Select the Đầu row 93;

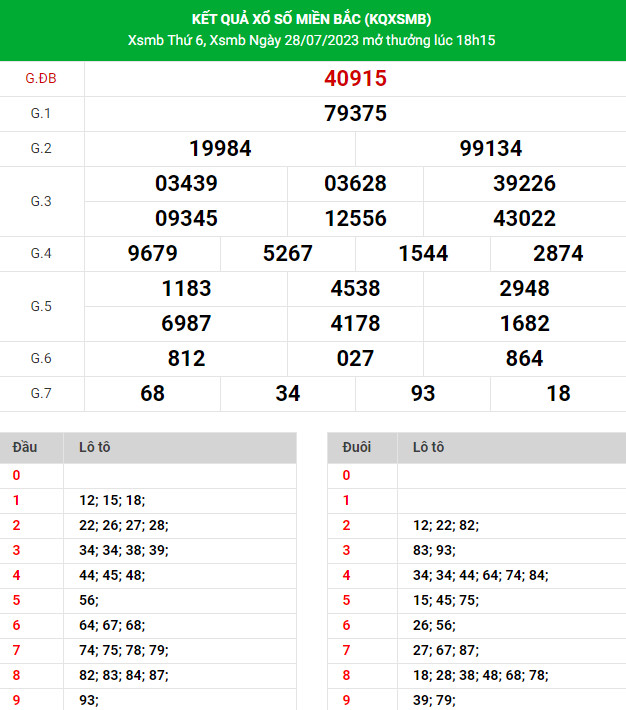148,700
